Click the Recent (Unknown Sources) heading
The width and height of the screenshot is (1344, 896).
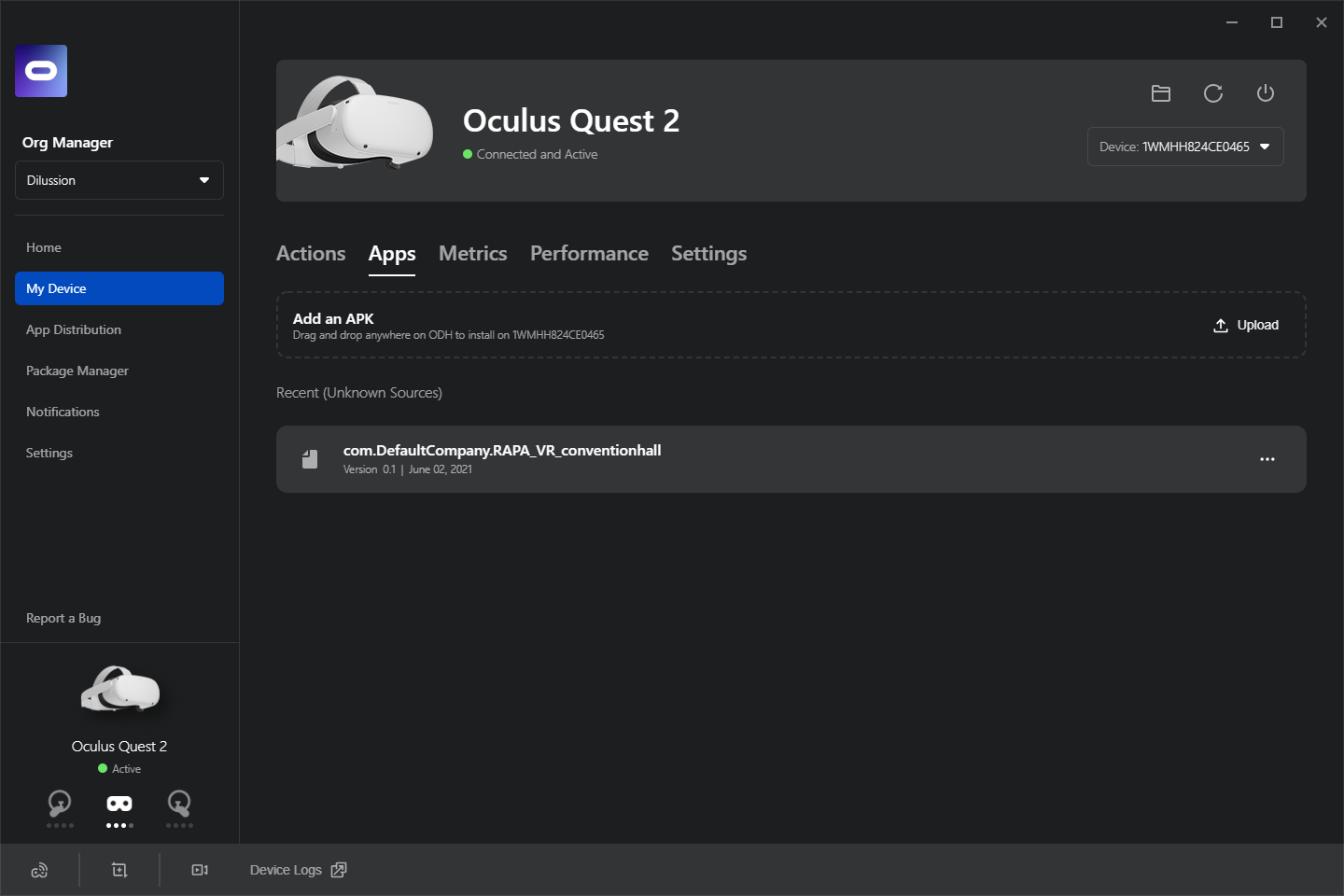click(x=359, y=393)
